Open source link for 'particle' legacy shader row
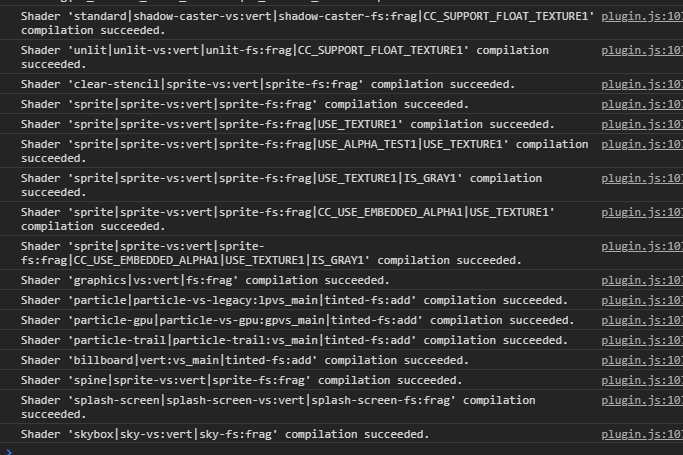Viewport: 683px width, 455px height. pyautogui.click(x=641, y=300)
